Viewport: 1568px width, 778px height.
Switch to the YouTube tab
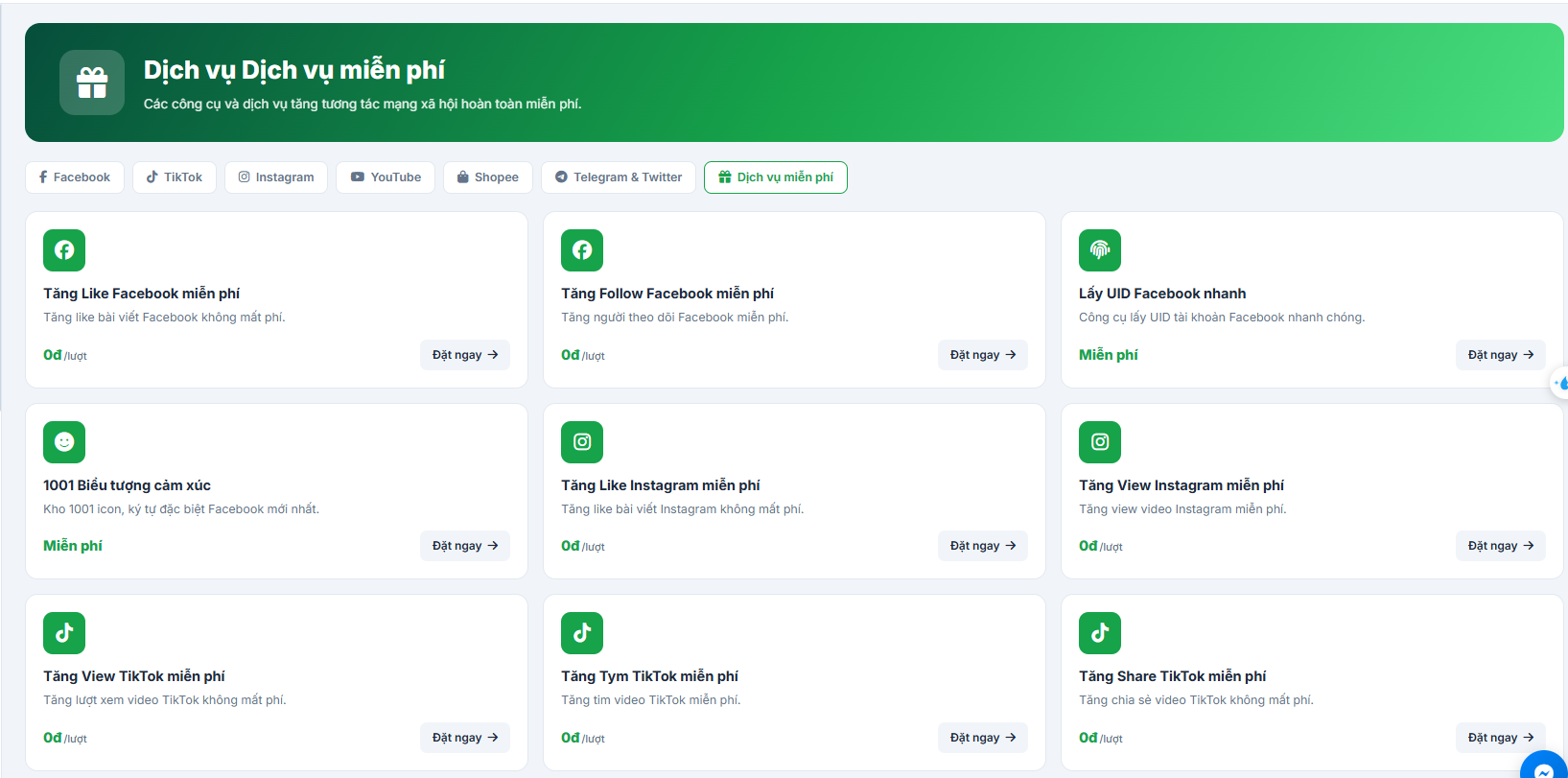(x=386, y=177)
